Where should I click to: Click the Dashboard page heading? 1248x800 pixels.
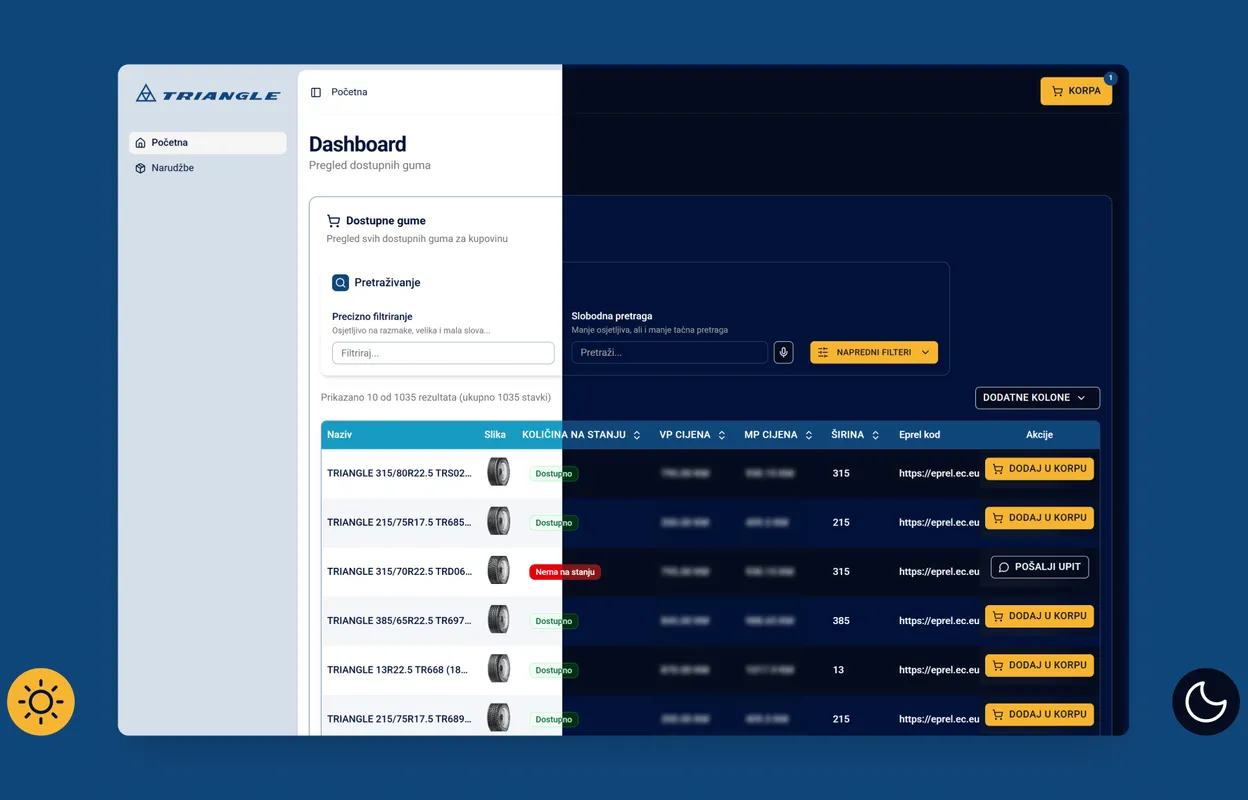click(358, 144)
